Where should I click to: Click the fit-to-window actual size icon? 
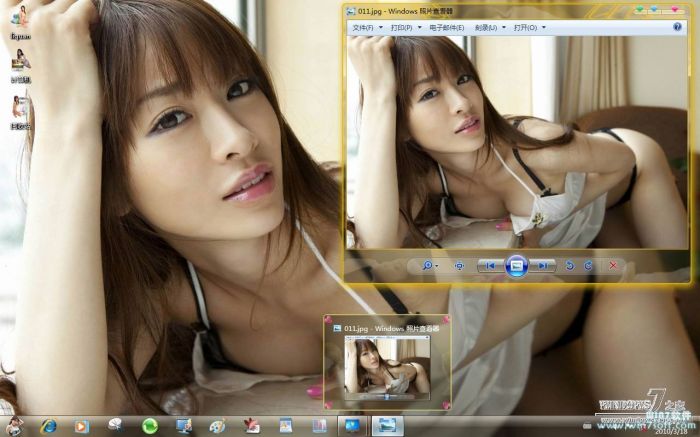coord(459,266)
